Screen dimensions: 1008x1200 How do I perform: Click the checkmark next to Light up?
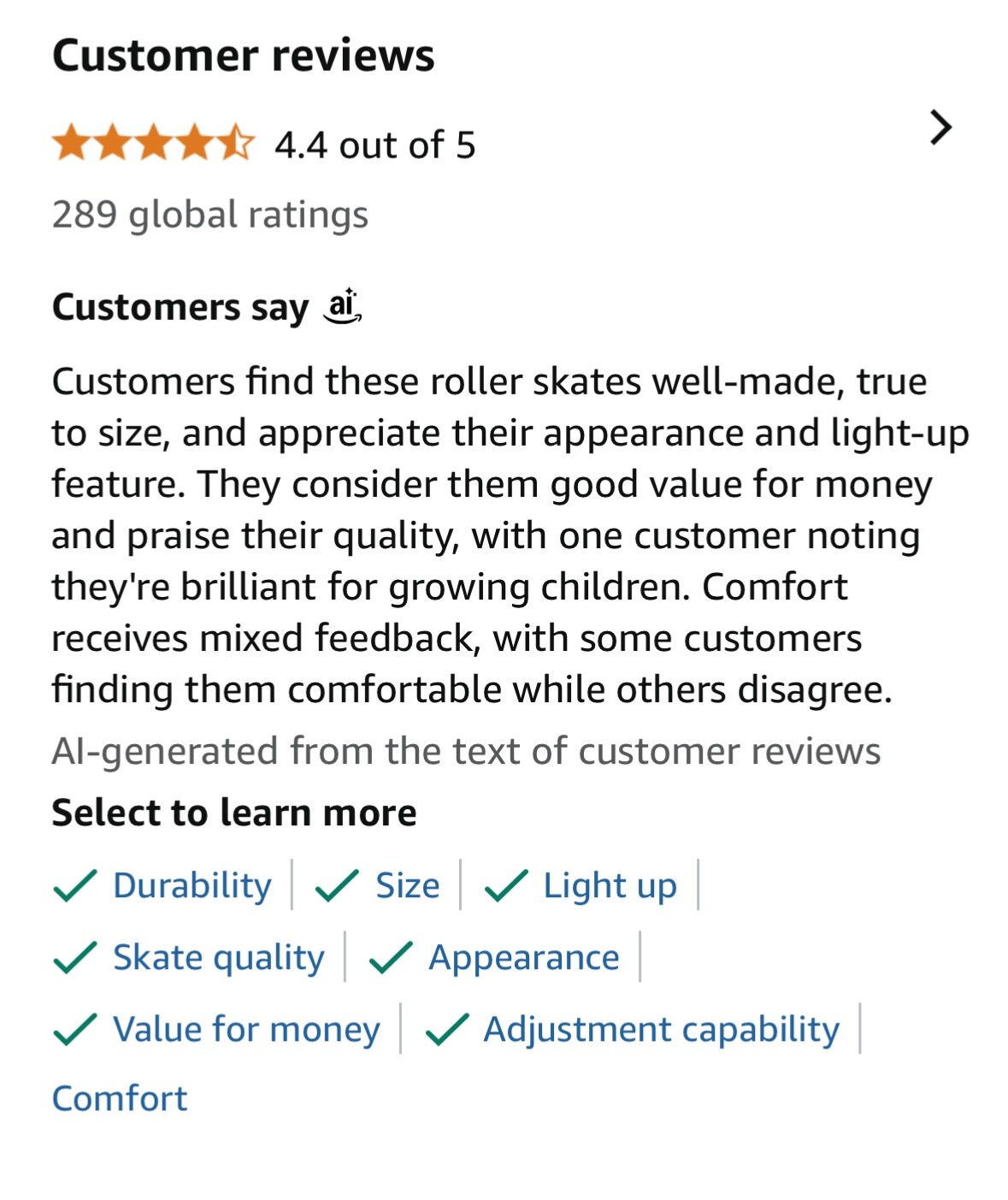click(505, 886)
